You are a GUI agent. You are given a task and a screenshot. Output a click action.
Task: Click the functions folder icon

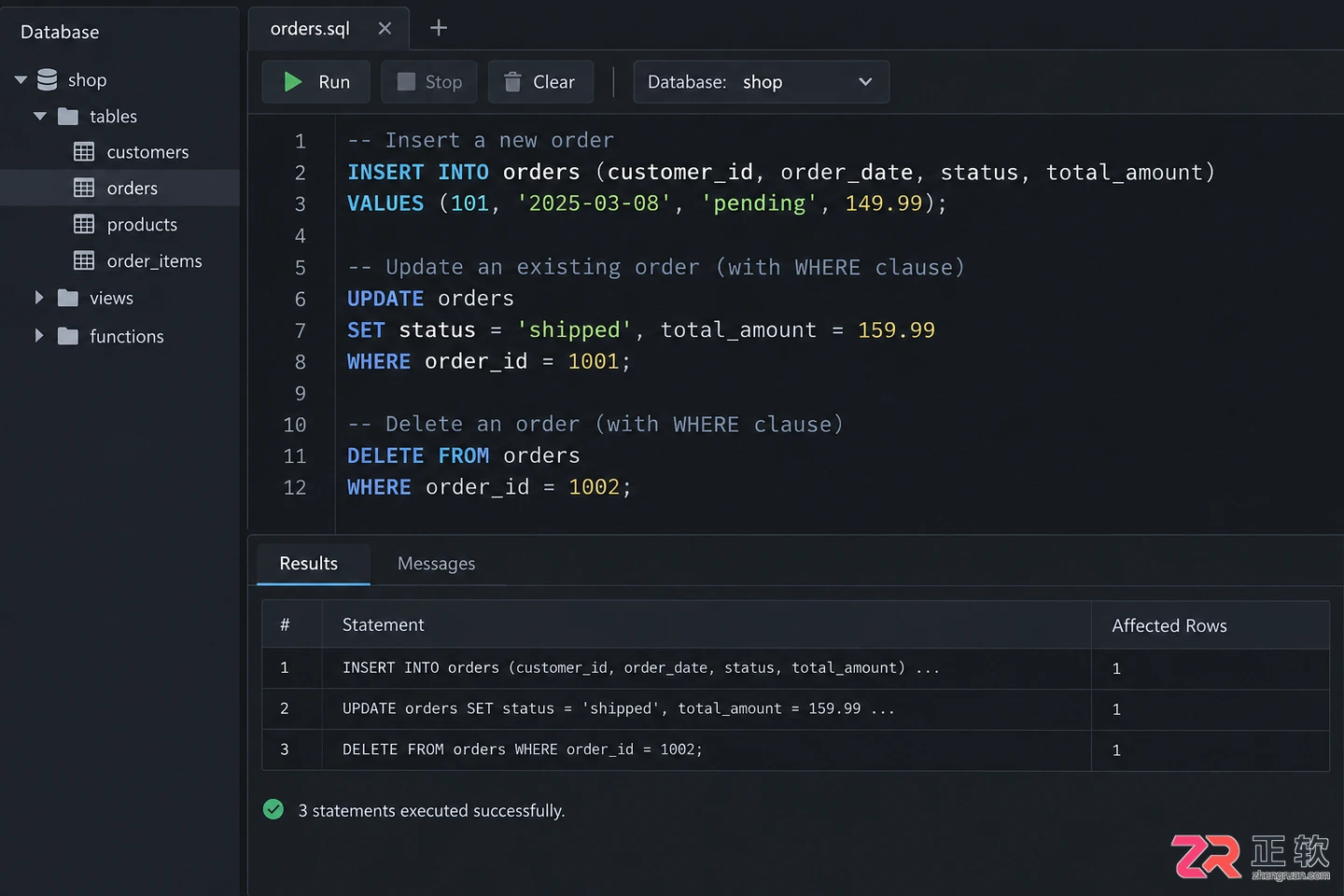click(68, 336)
